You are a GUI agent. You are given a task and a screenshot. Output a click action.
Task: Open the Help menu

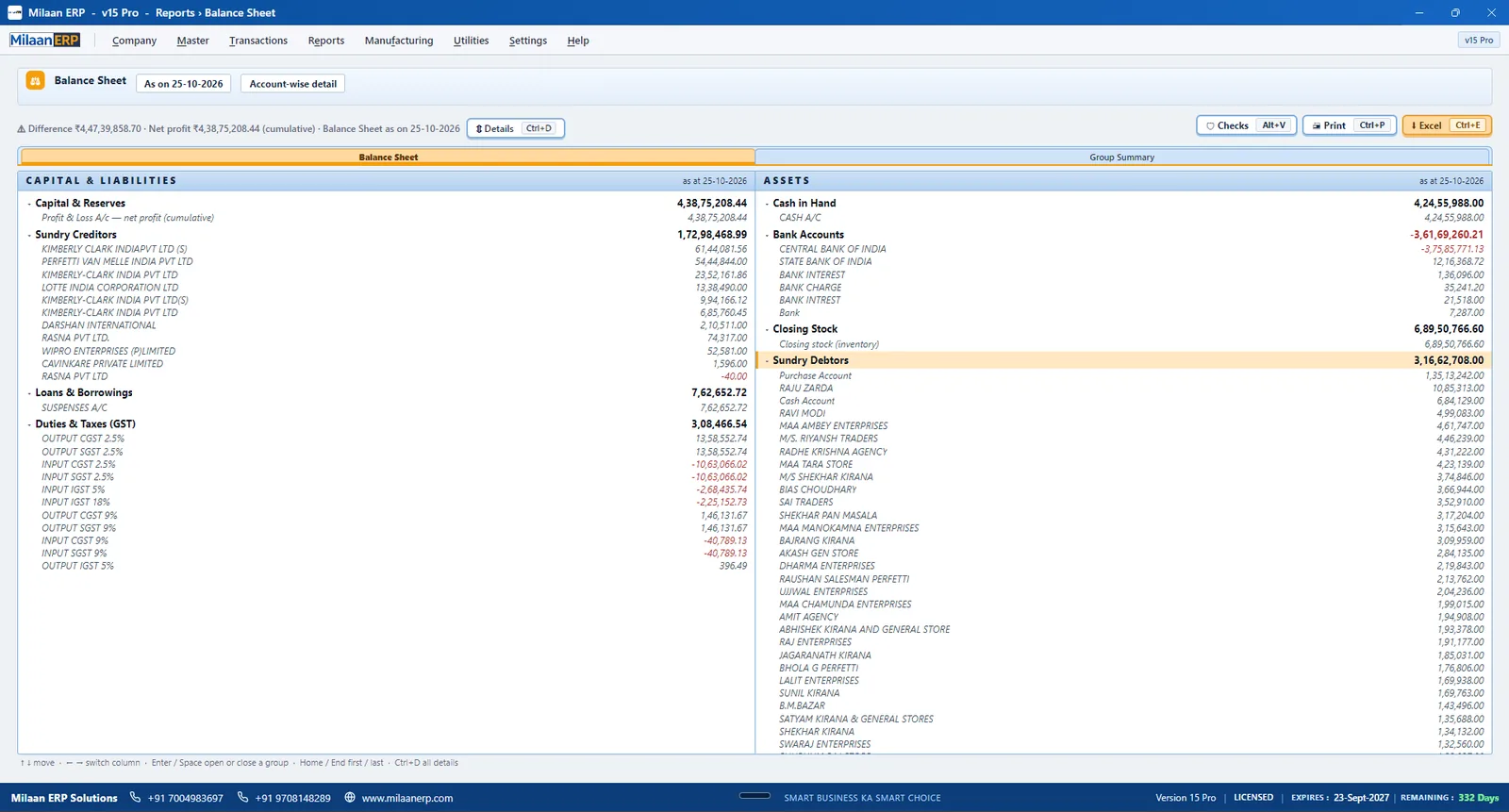point(578,41)
